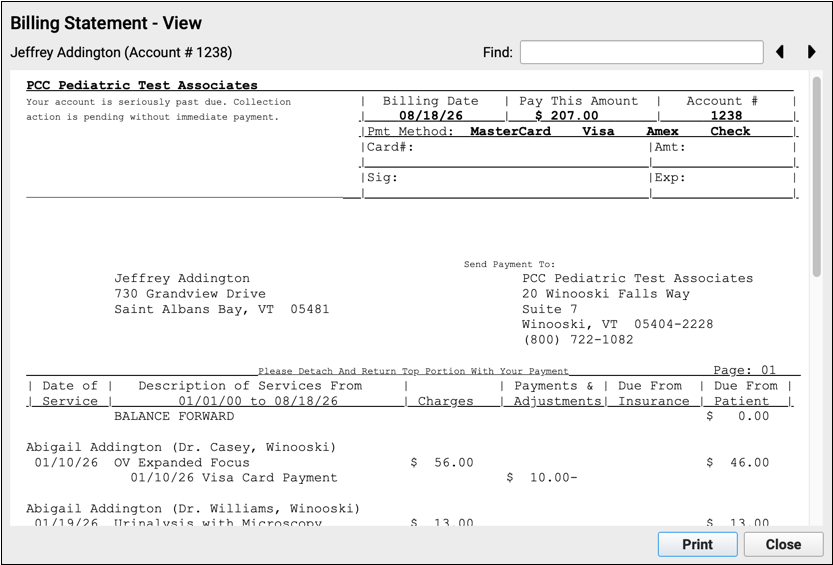Click the next match right arrow
The width and height of the screenshot is (833, 565).
click(811, 52)
